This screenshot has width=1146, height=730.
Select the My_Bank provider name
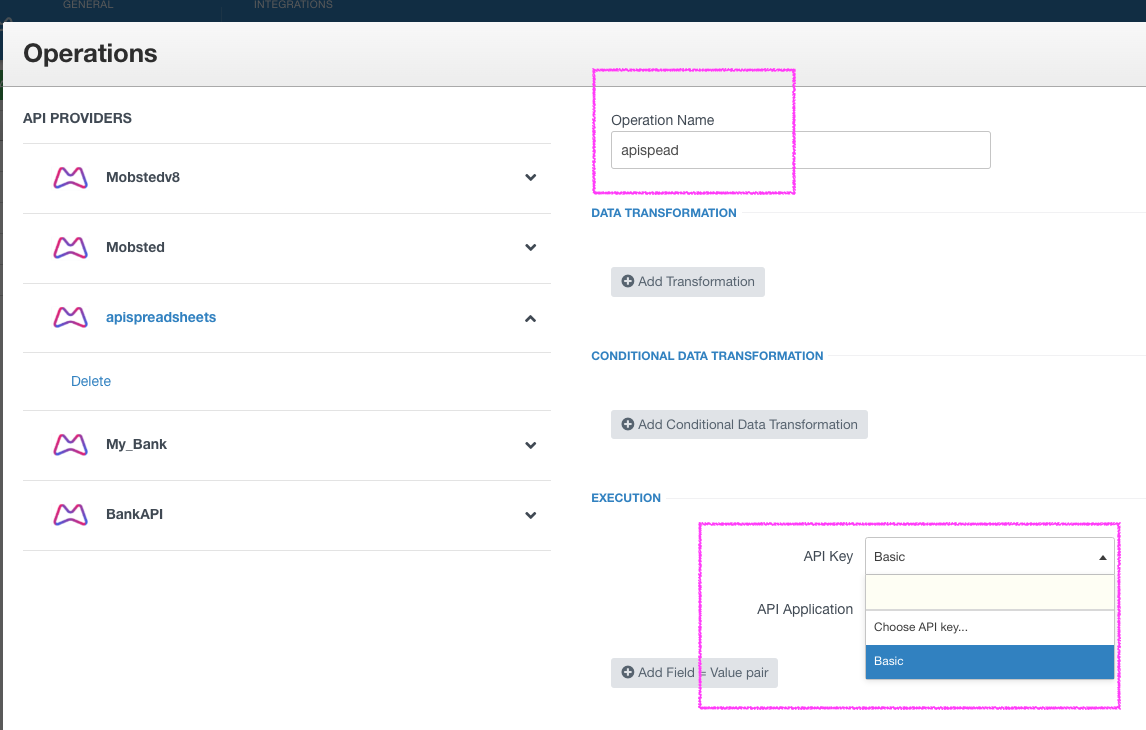pyautogui.click(x=136, y=444)
